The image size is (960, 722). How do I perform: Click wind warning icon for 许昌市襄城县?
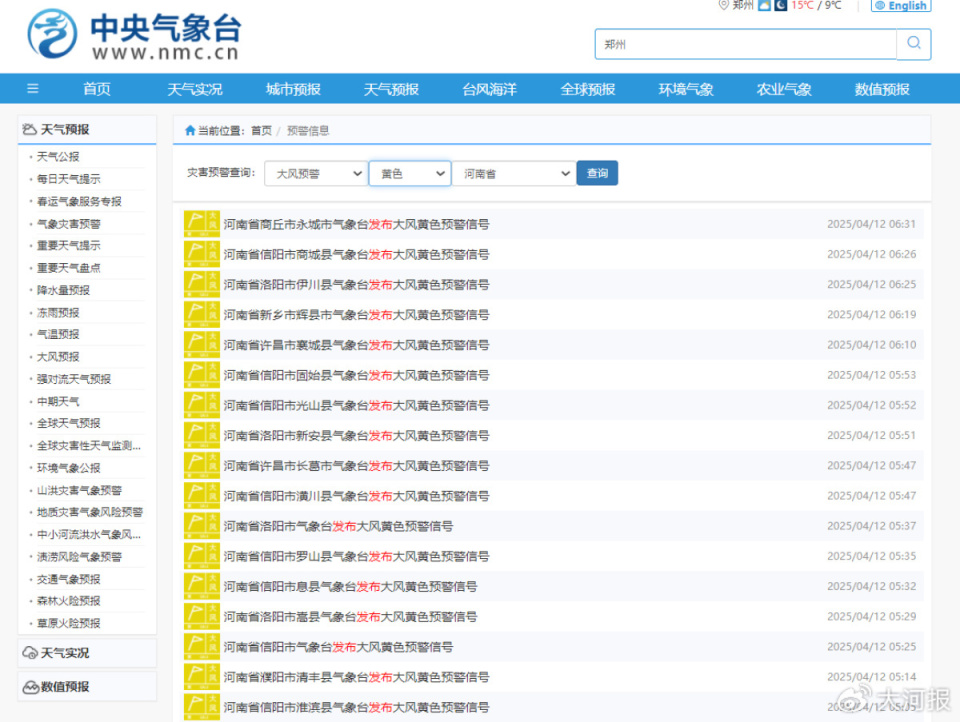(201, 344)
